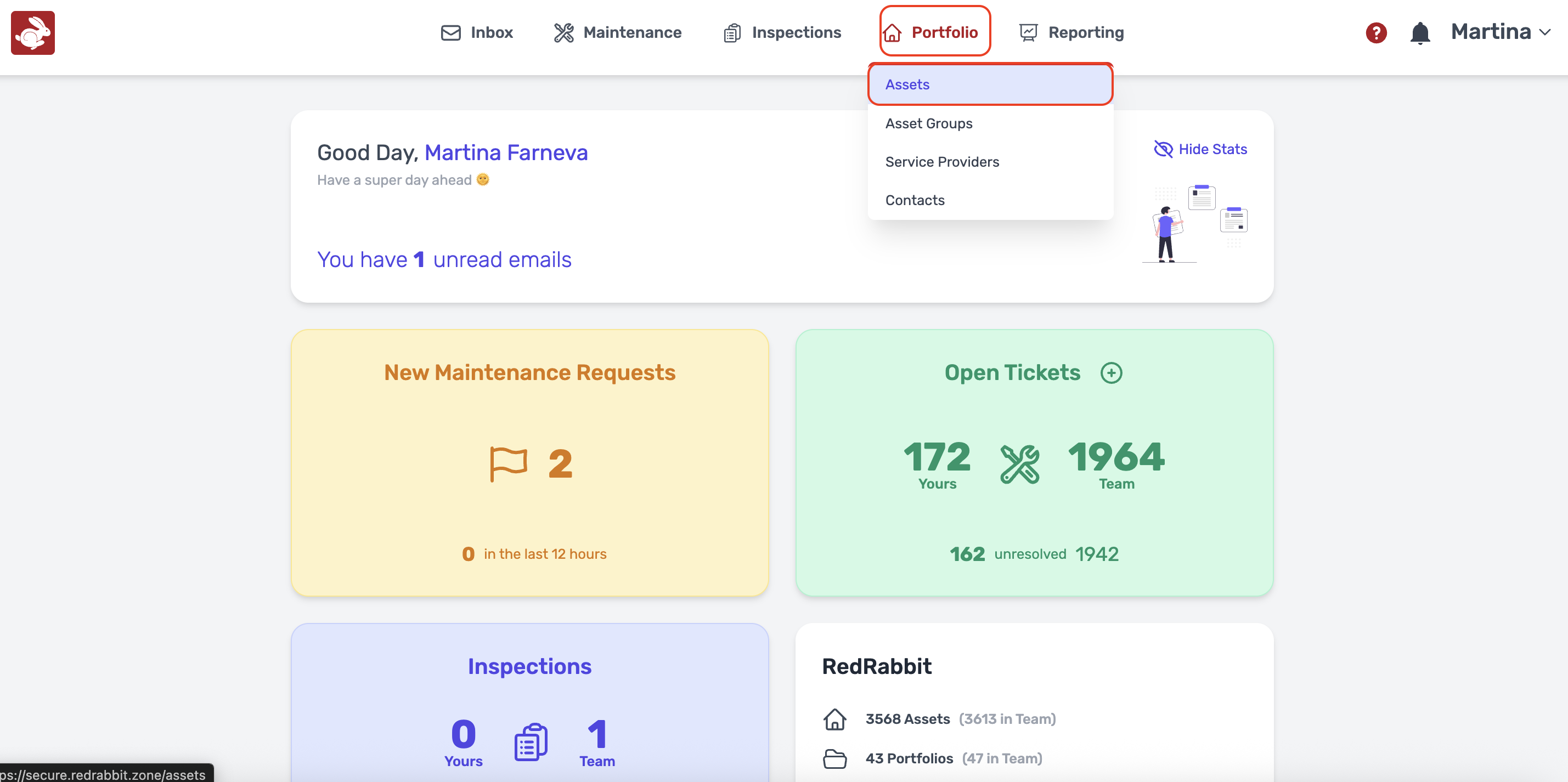Collapse the Portfolio navigation menu
The height and width of the screenshot is (782, 1568).
pyautogui.click(x=935, y=32)
